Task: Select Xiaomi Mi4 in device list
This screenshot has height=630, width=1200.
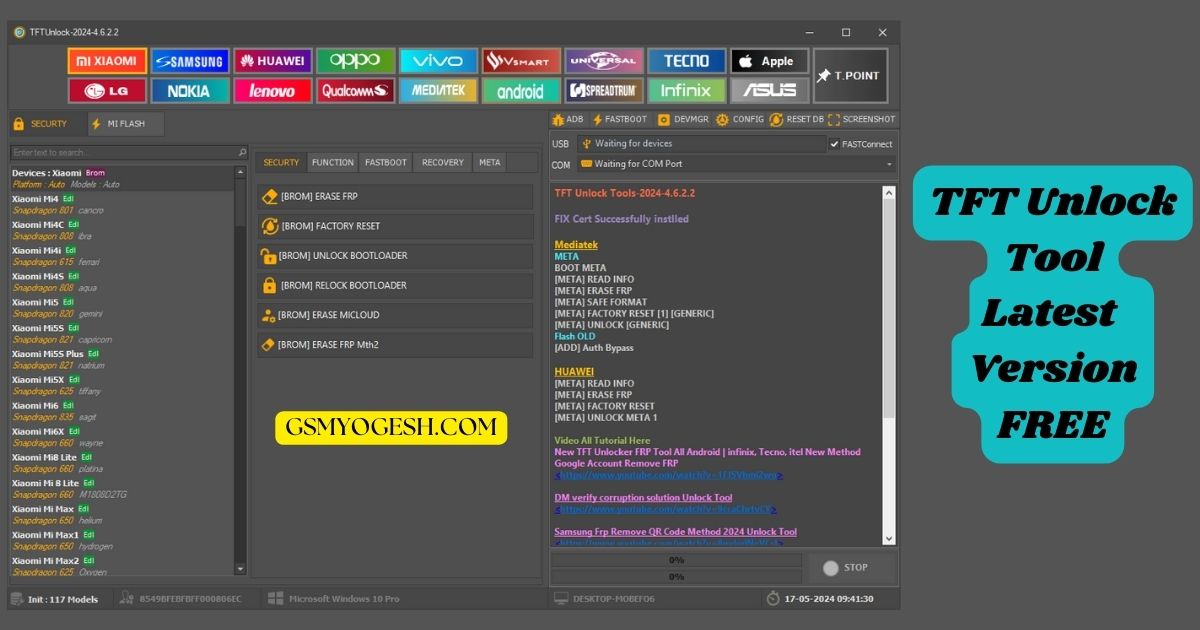Action: pyautogui.click(x=121, y=204)
